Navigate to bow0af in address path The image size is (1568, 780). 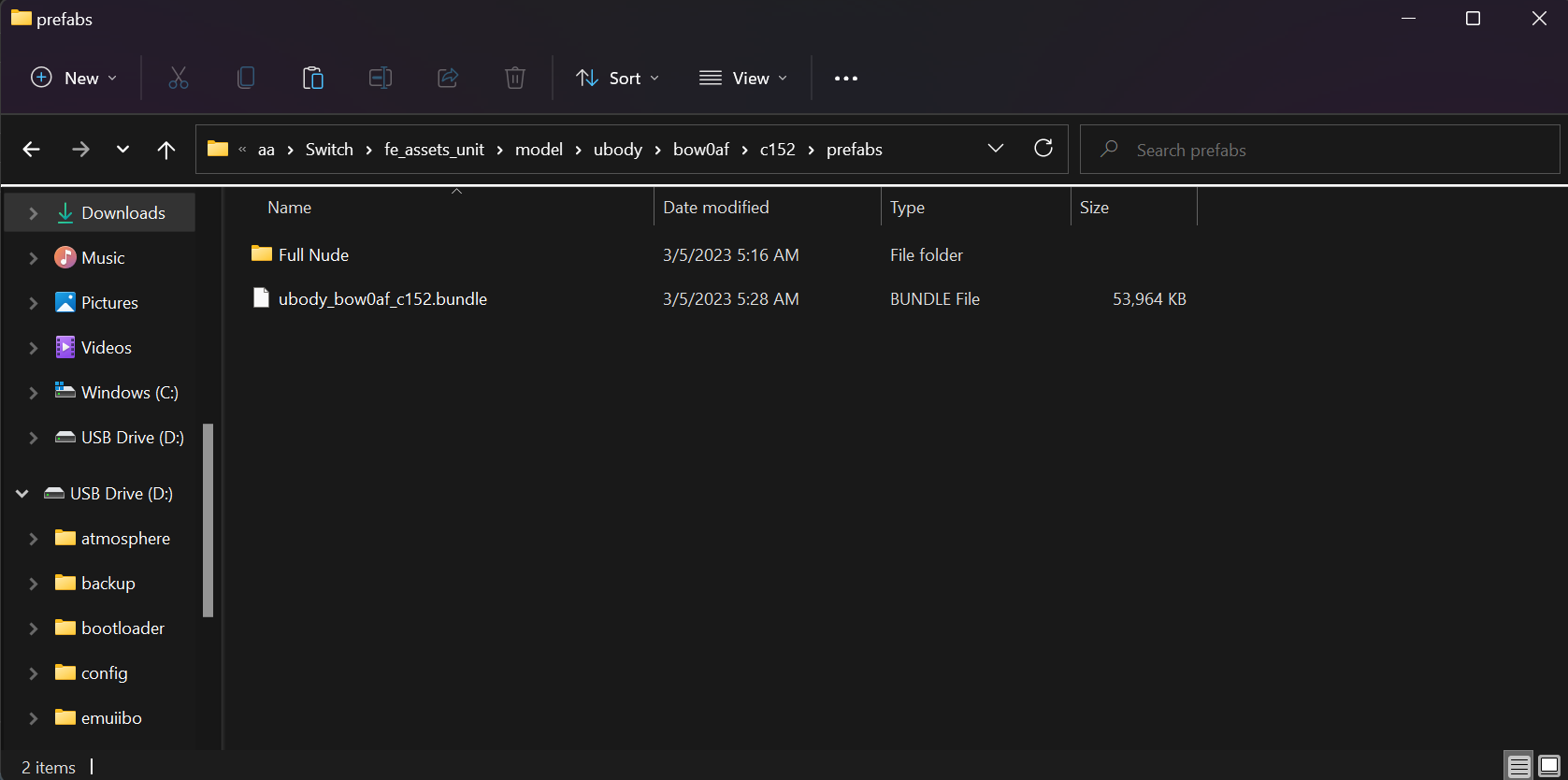coord(700,150)
